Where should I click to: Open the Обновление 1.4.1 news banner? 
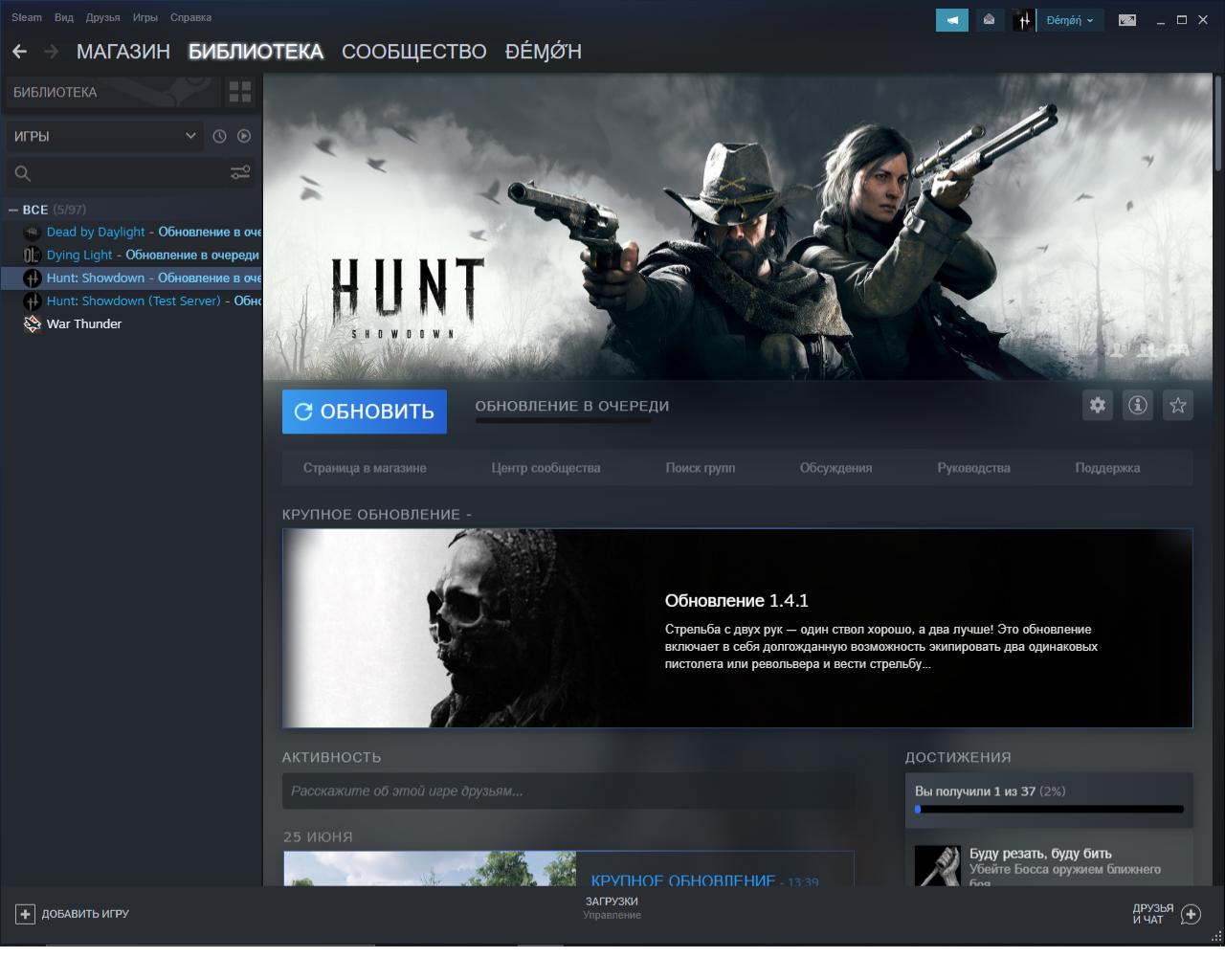[738, 628]
